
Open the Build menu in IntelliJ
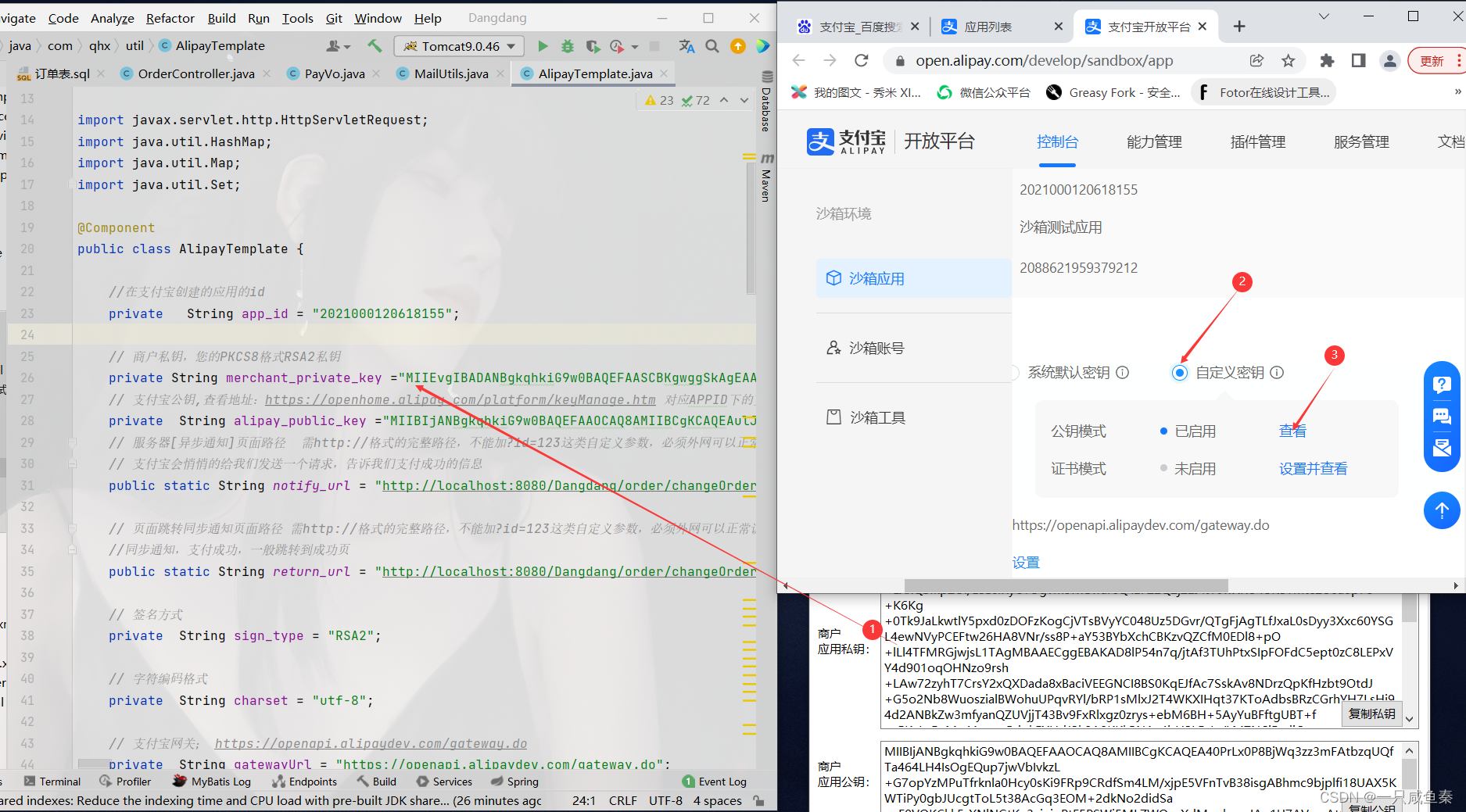(221, 18)
